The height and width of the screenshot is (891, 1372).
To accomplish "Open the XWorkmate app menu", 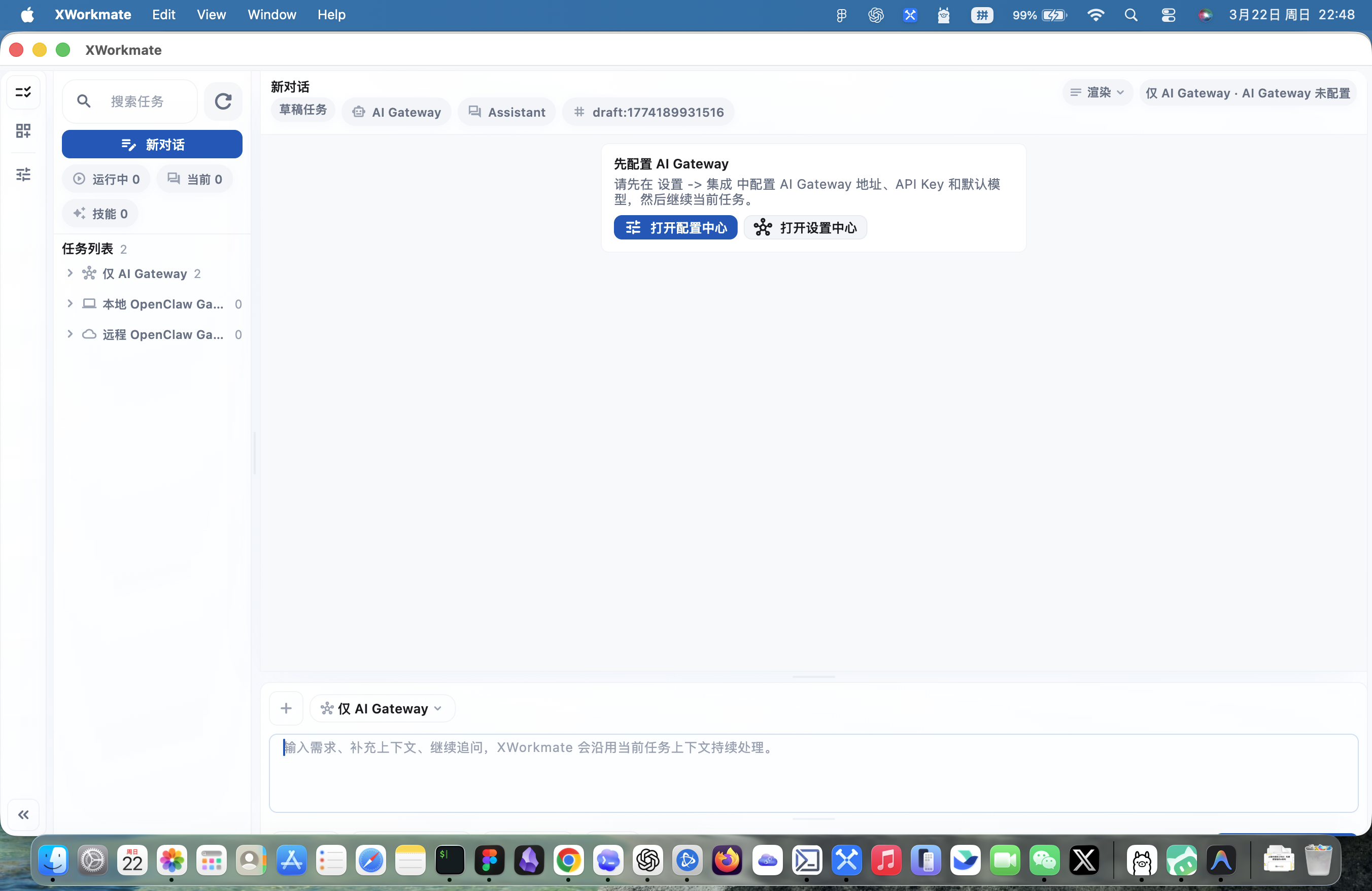I will [93, 15].
